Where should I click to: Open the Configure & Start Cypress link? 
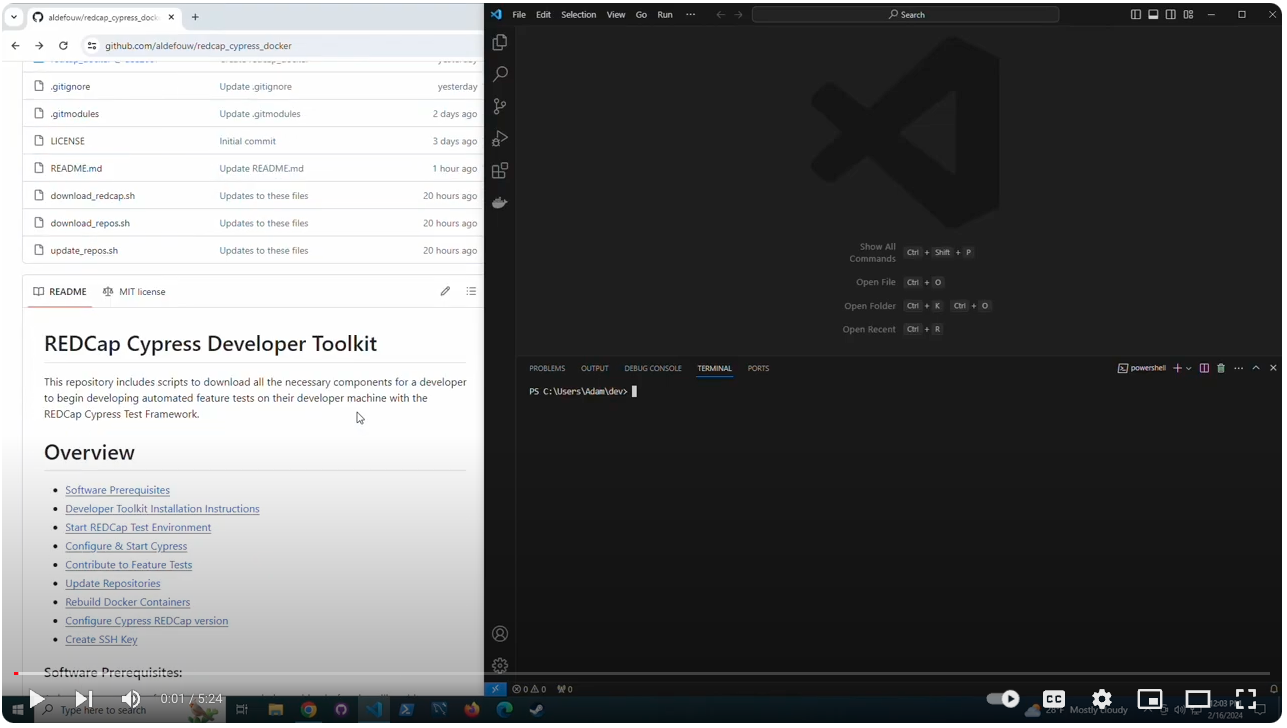tap(126, 546)
